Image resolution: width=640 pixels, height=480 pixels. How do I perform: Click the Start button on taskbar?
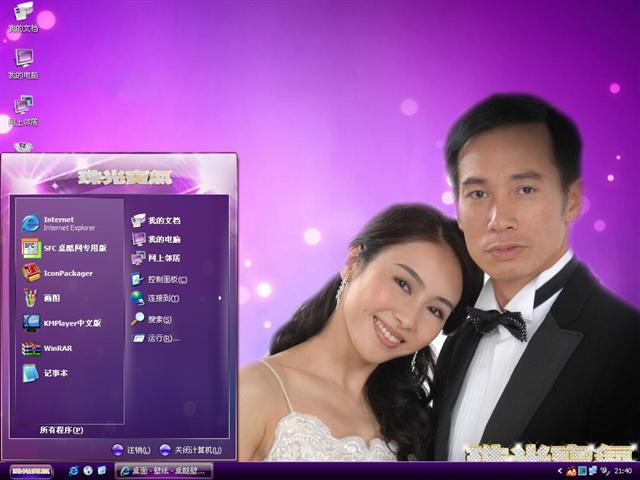coord(31,471)
